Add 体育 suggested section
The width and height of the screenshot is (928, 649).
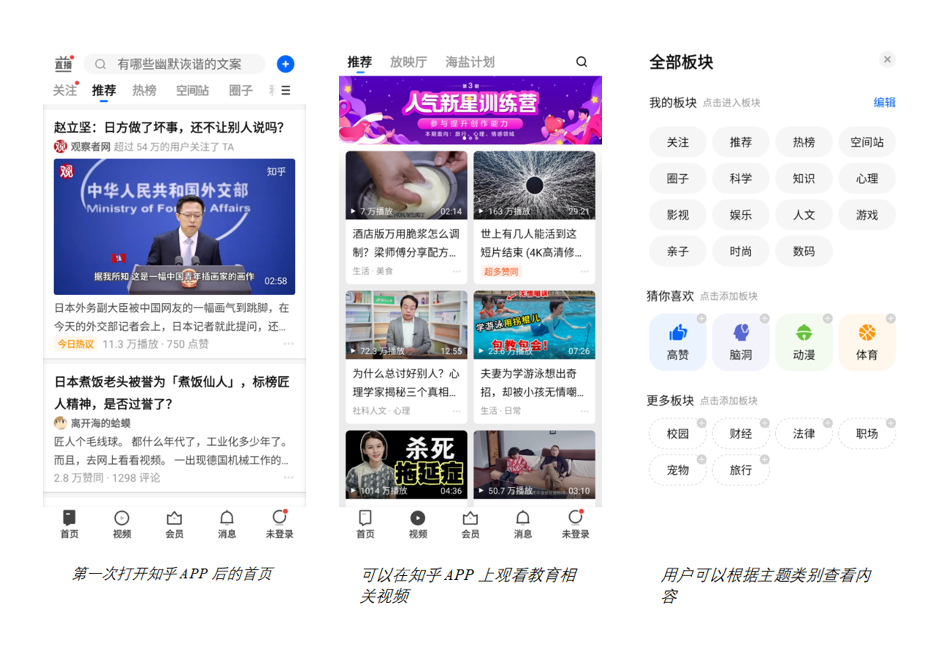[867, 343]
